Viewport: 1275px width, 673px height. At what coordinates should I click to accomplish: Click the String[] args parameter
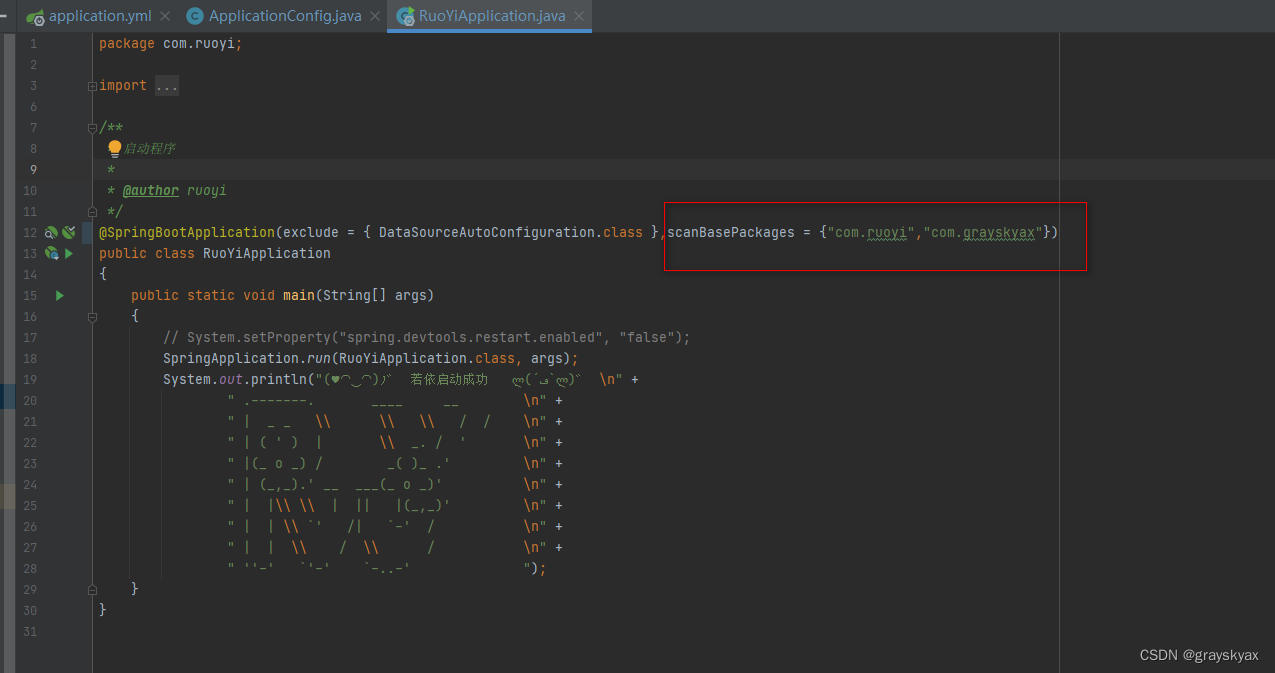point(375,295)
